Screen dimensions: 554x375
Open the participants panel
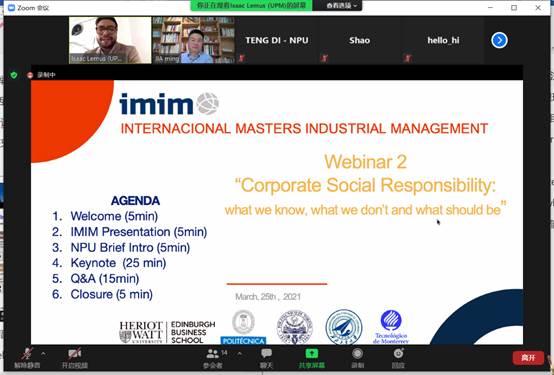213,358
